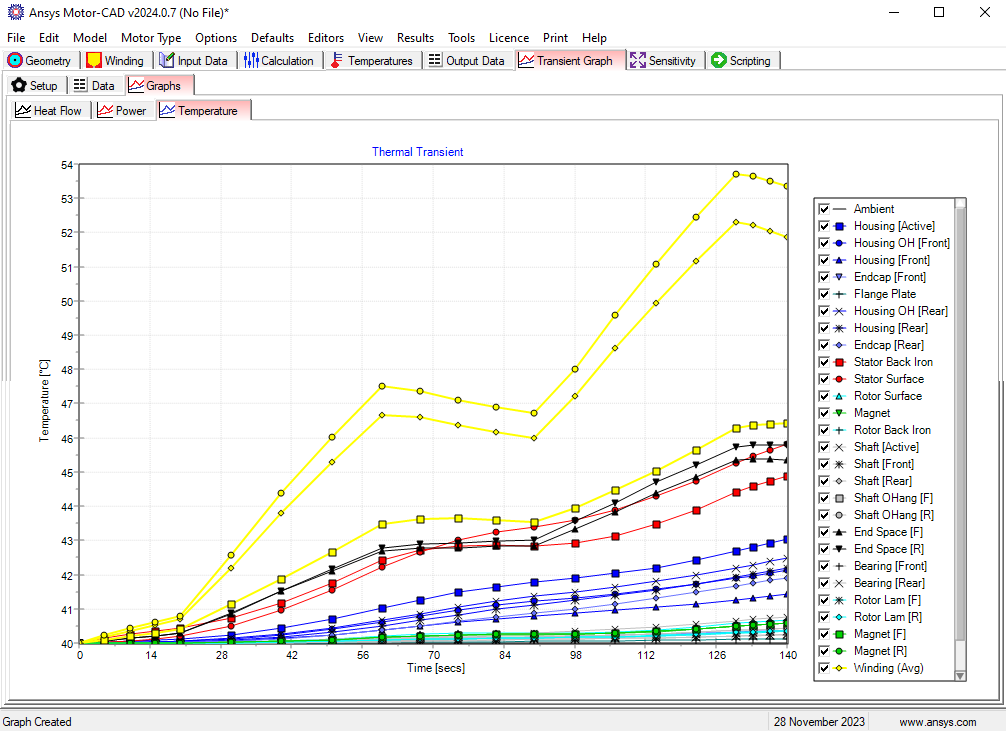The width and height of the screenshot is (1006, 731).
Task: Click the Data sub-tab list icon
Action: pyautogui.click(x=80, y=85)
